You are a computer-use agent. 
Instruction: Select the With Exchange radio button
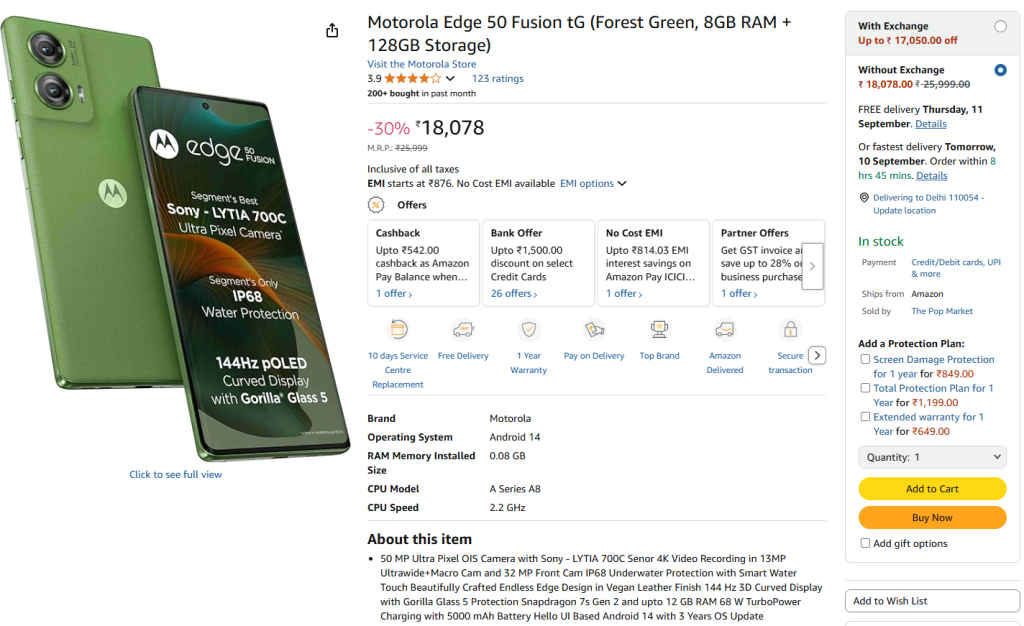pyautogui.click(x=1002, y=28)
